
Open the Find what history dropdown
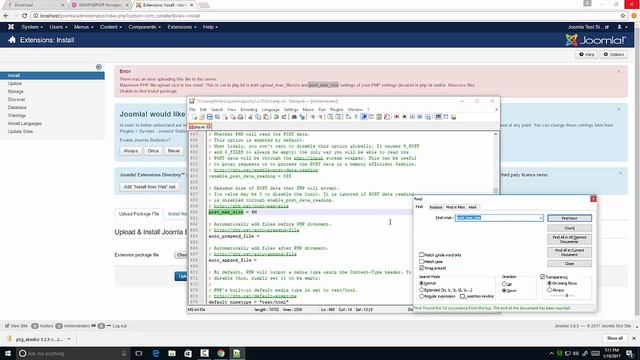540,218
